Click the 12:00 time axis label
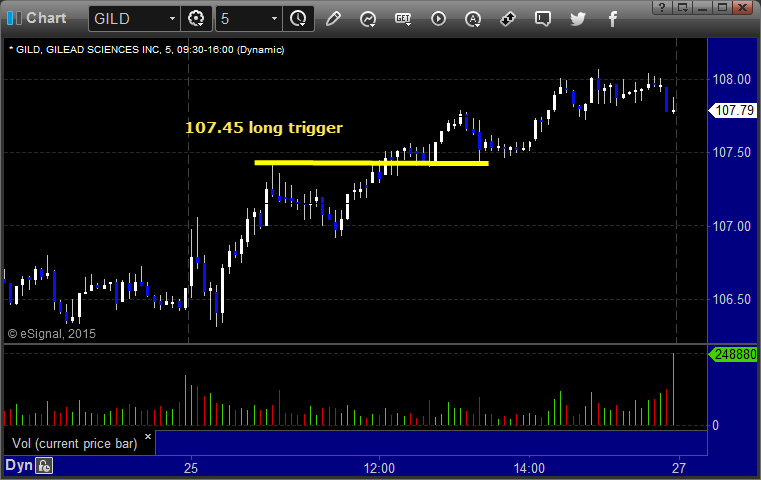Image resolution: width=761 pixels, height=480 pixels. tap(379, 468)
